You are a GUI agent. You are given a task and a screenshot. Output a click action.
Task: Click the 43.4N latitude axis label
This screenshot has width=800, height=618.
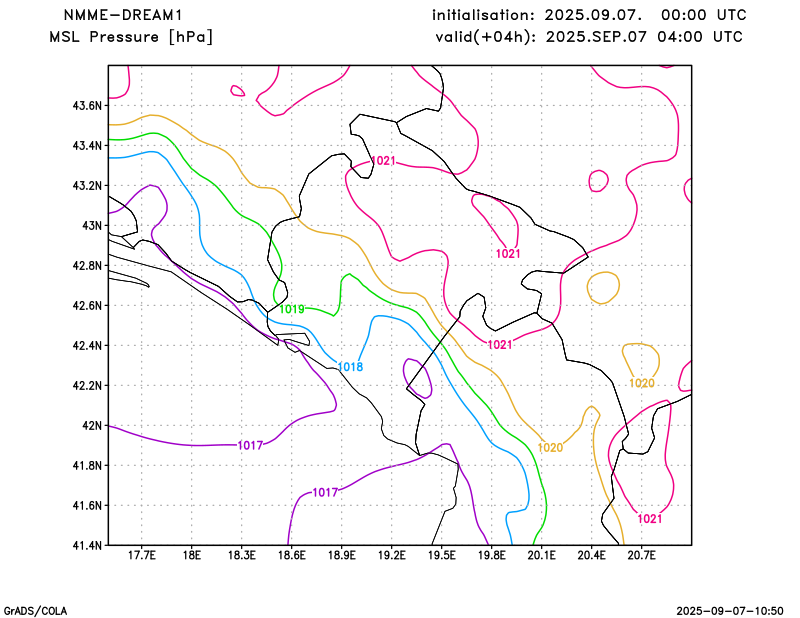[x=87, y=145]
